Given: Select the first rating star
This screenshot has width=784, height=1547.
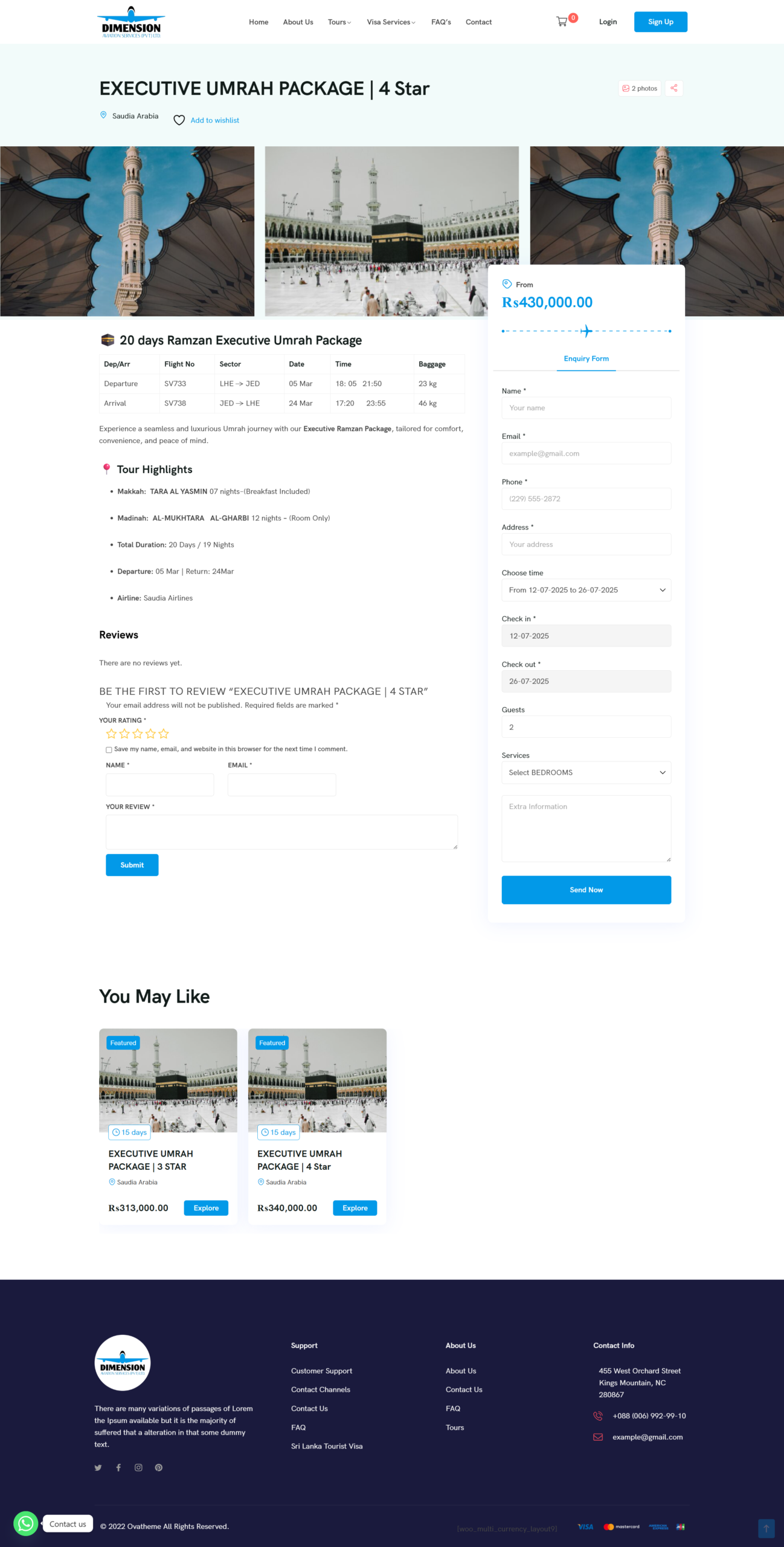Looking at the screenshot, I should pyautogui.click(x=111, y=734).
